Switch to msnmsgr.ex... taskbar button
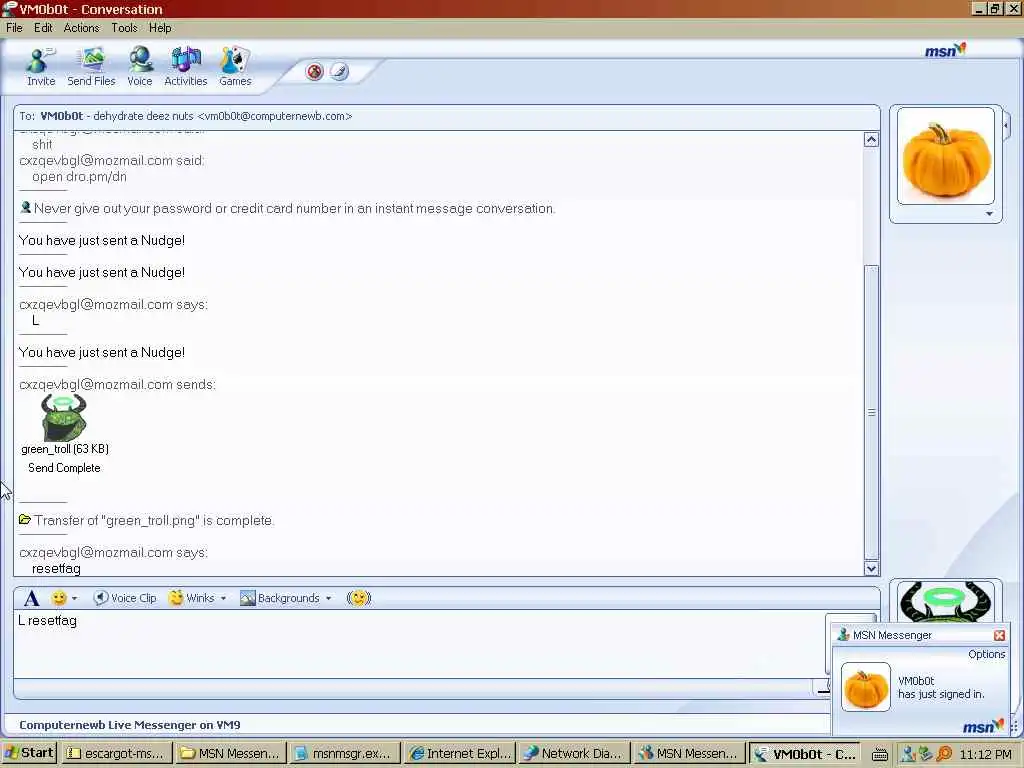 click(x=345, y=753)
